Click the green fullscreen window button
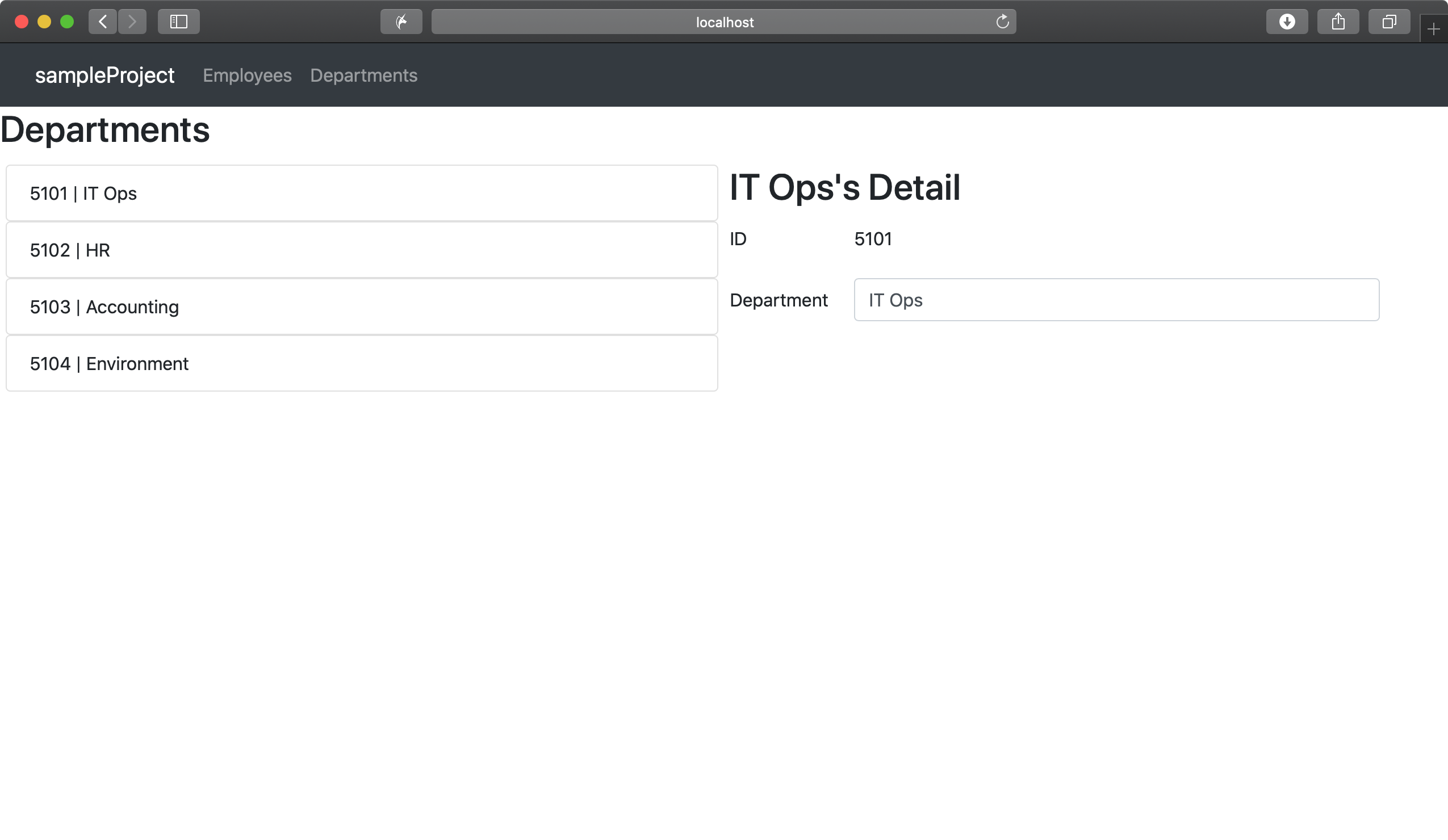 point(67,22)
